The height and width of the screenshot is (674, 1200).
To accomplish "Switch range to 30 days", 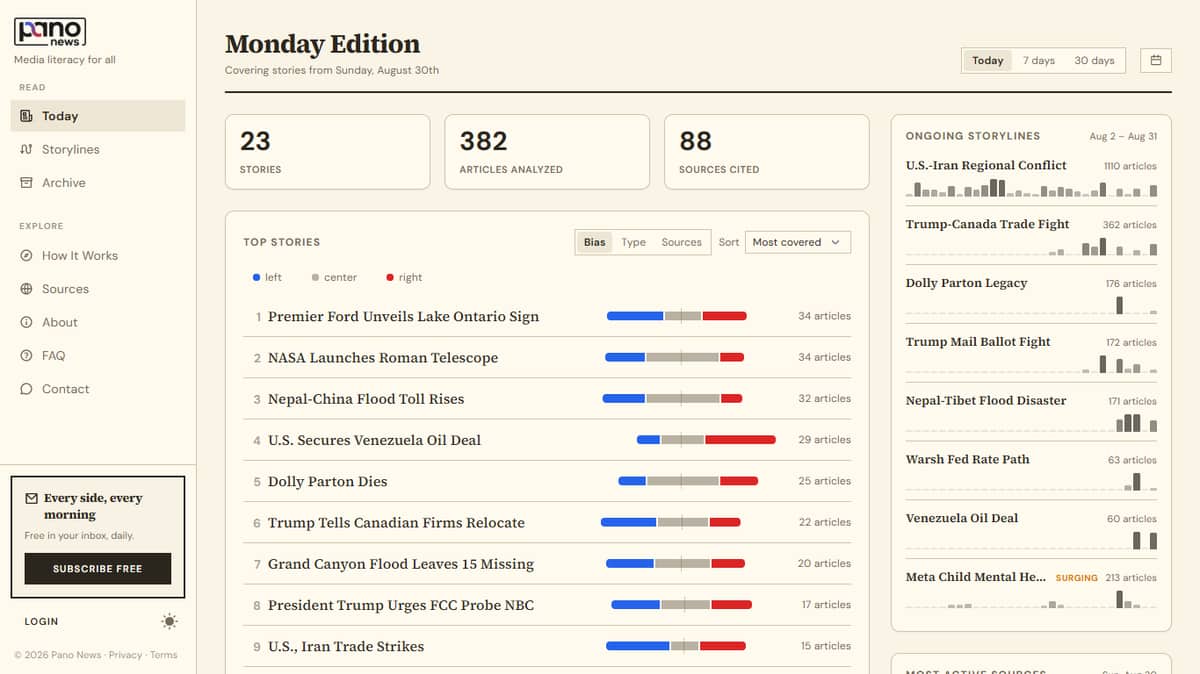I will pyautogui.click(x=1094, y=60).
